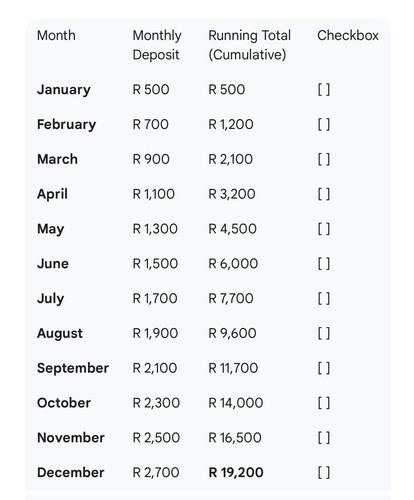
Task: Tick the January checkbox
Action: (324, 90)
